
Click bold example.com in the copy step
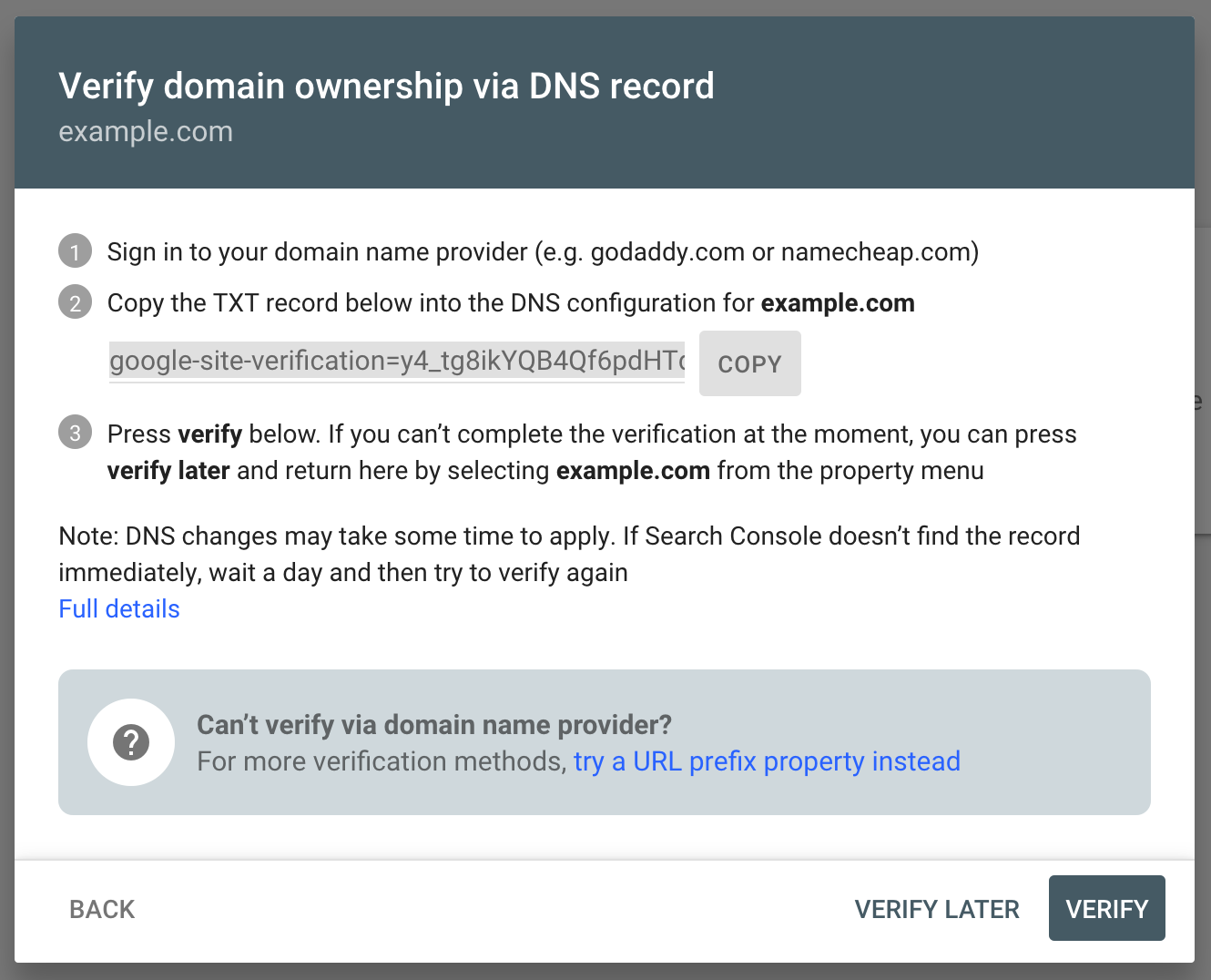point(838,302)
